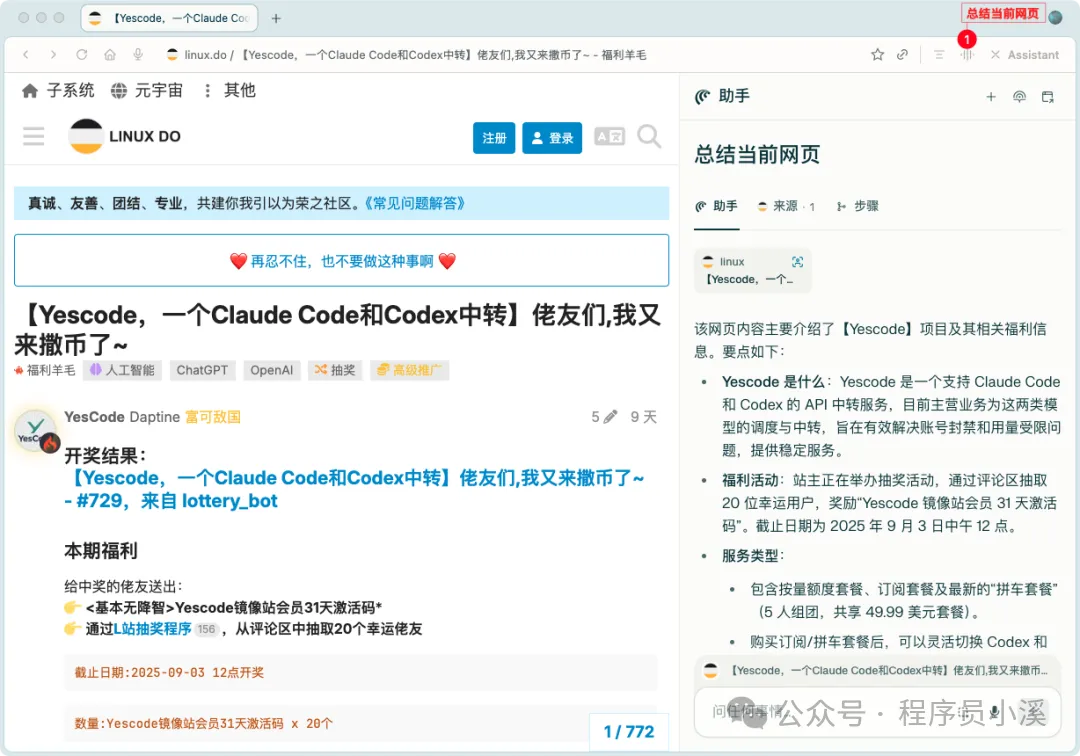1080x756 pixels.
Task: Go forward using the browser forward arrow
Action: pos(53,54)
